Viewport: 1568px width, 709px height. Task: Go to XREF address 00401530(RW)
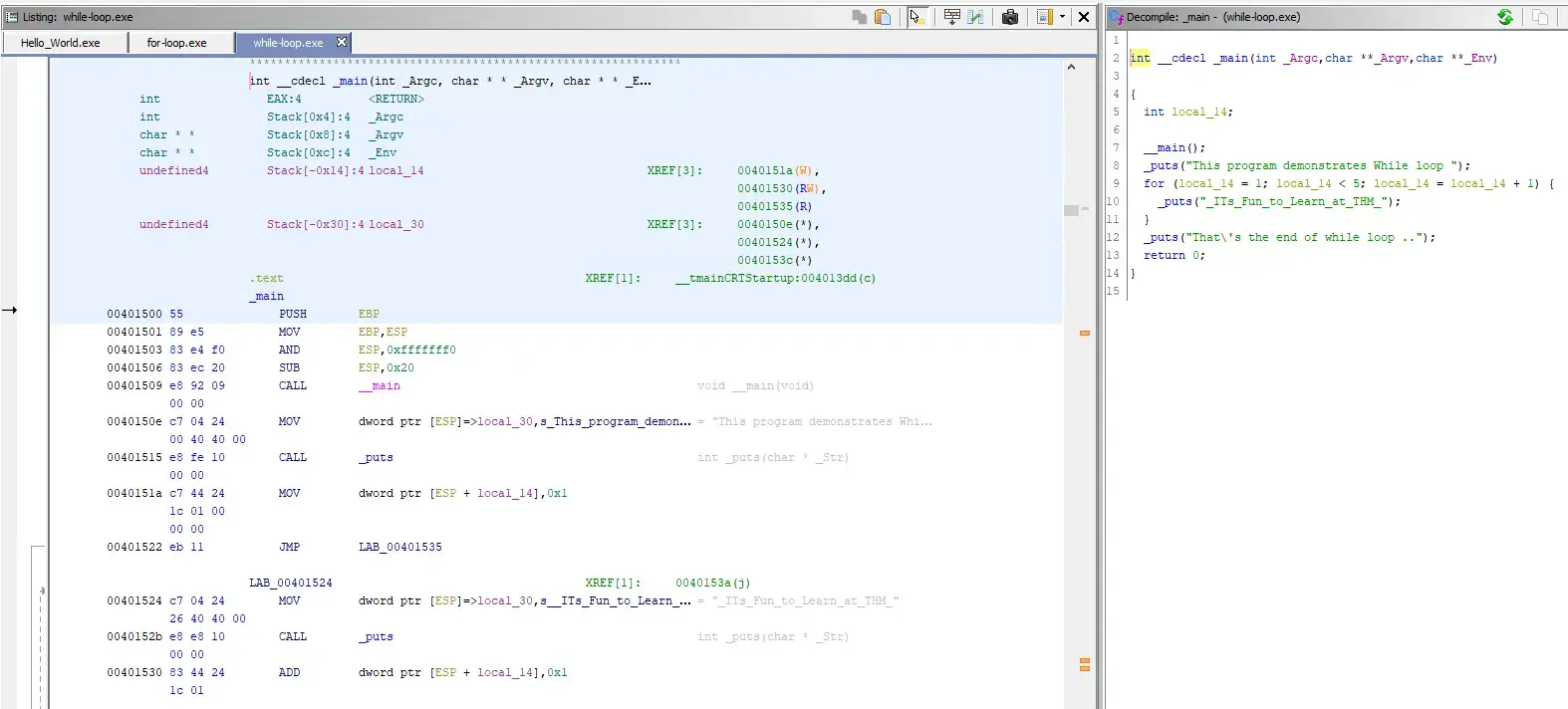(x=781, y=188)
